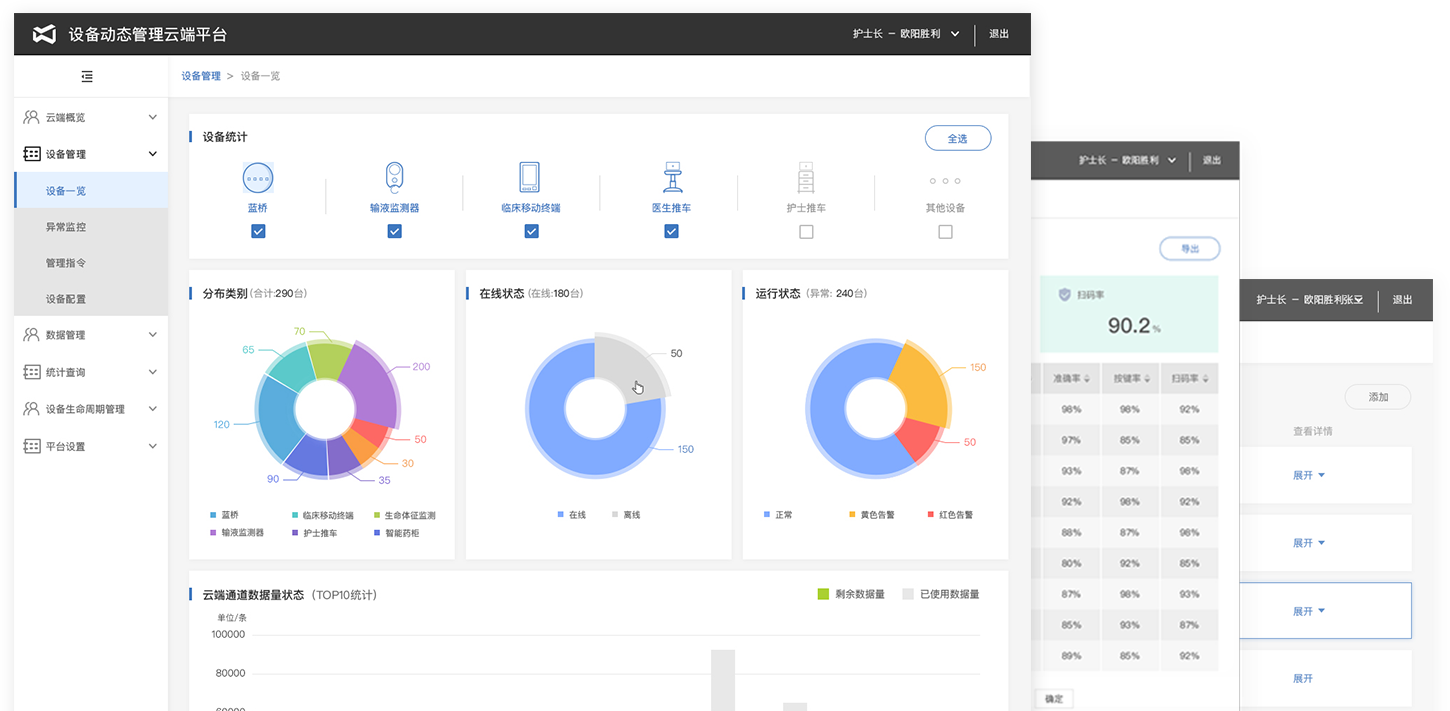
Task: Open the 护士长 user dropdown
Action: 905,34
